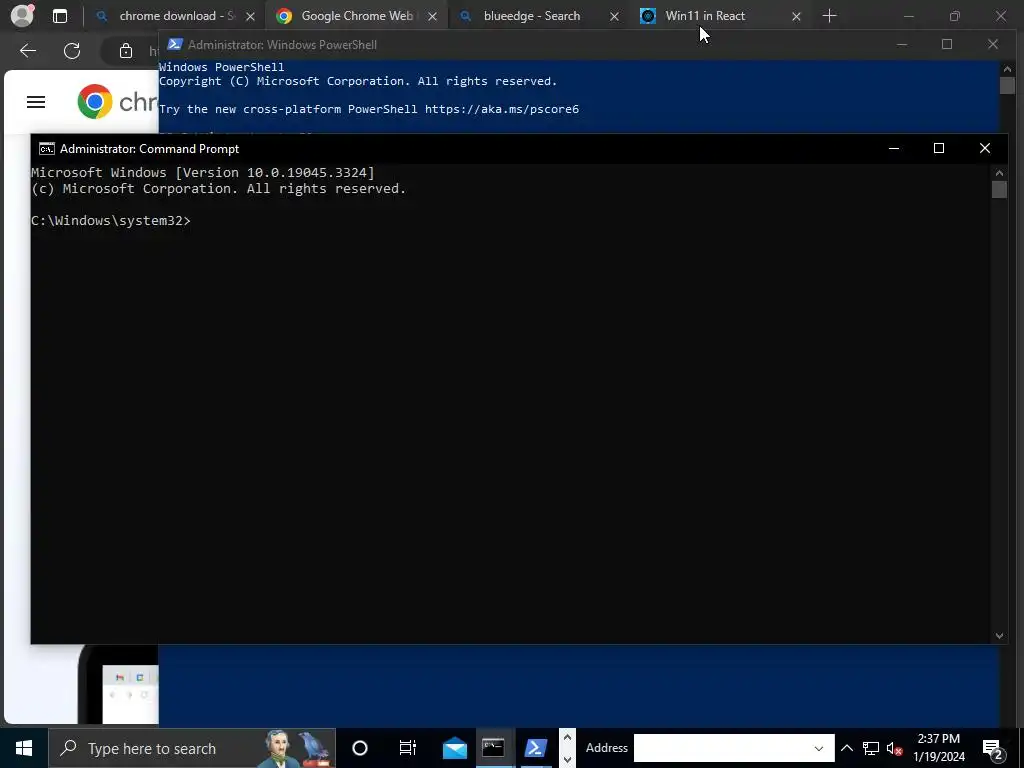1024x768 pixels.
Task: Open the tab actions menu icon
Action: pos(59,16)
